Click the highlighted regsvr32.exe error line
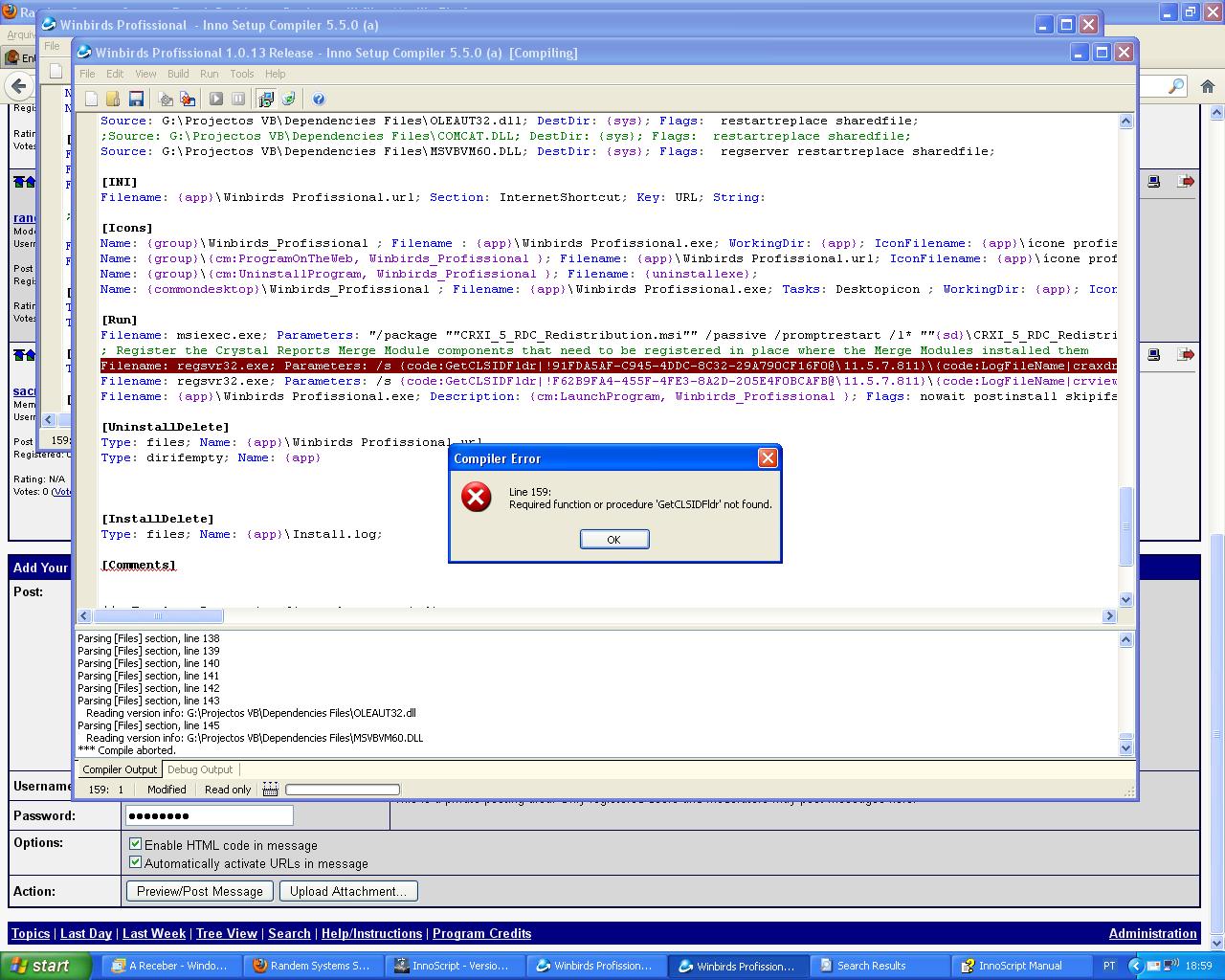This screenshot has height=980, width=1225. tap(609, 366)
